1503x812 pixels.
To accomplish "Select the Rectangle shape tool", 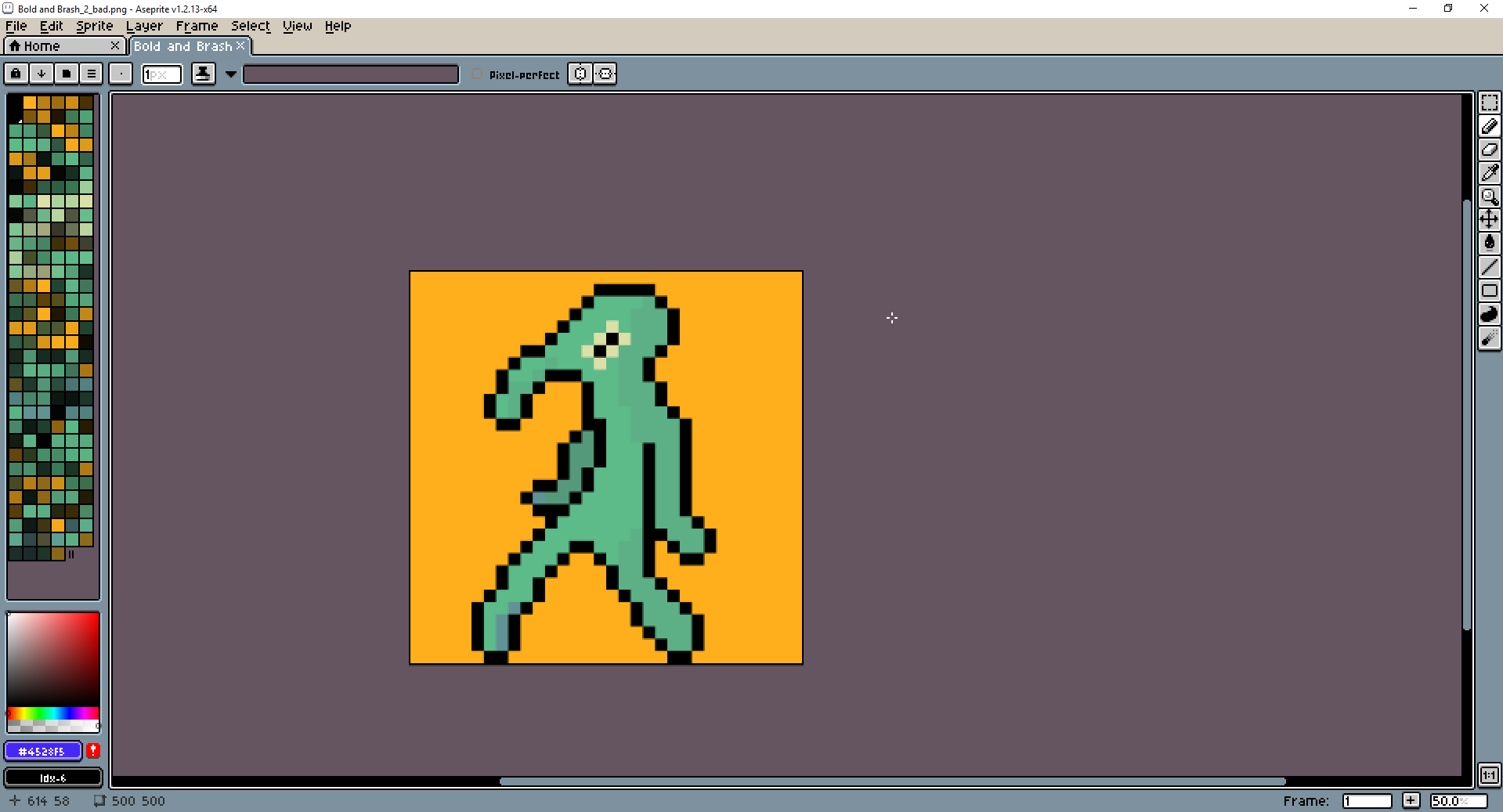I will 1489,291.
